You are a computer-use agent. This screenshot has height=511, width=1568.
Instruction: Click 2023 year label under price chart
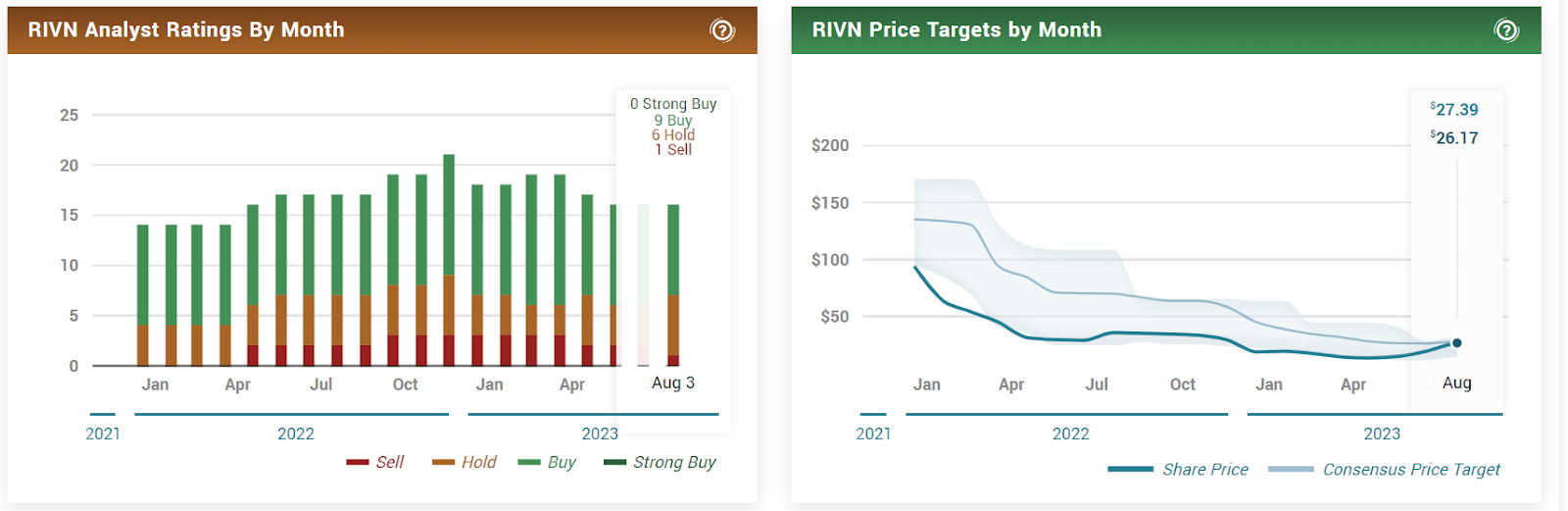point(1382,434)
